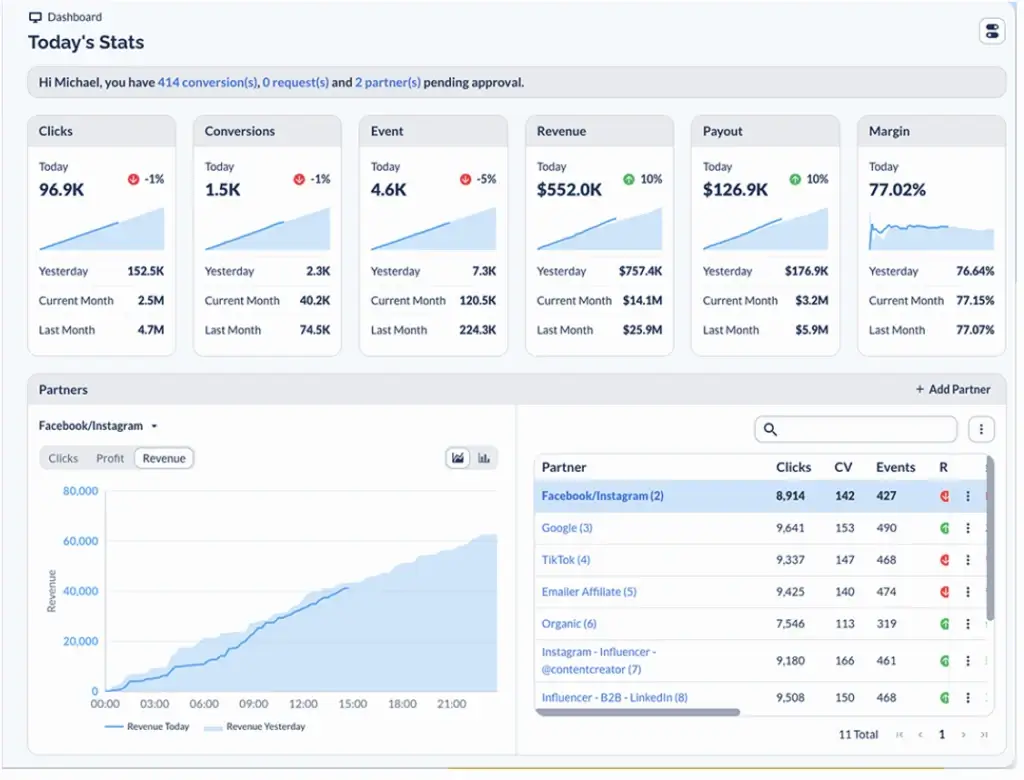Click the Add Partner button
1024x780 pixels.
953,389
